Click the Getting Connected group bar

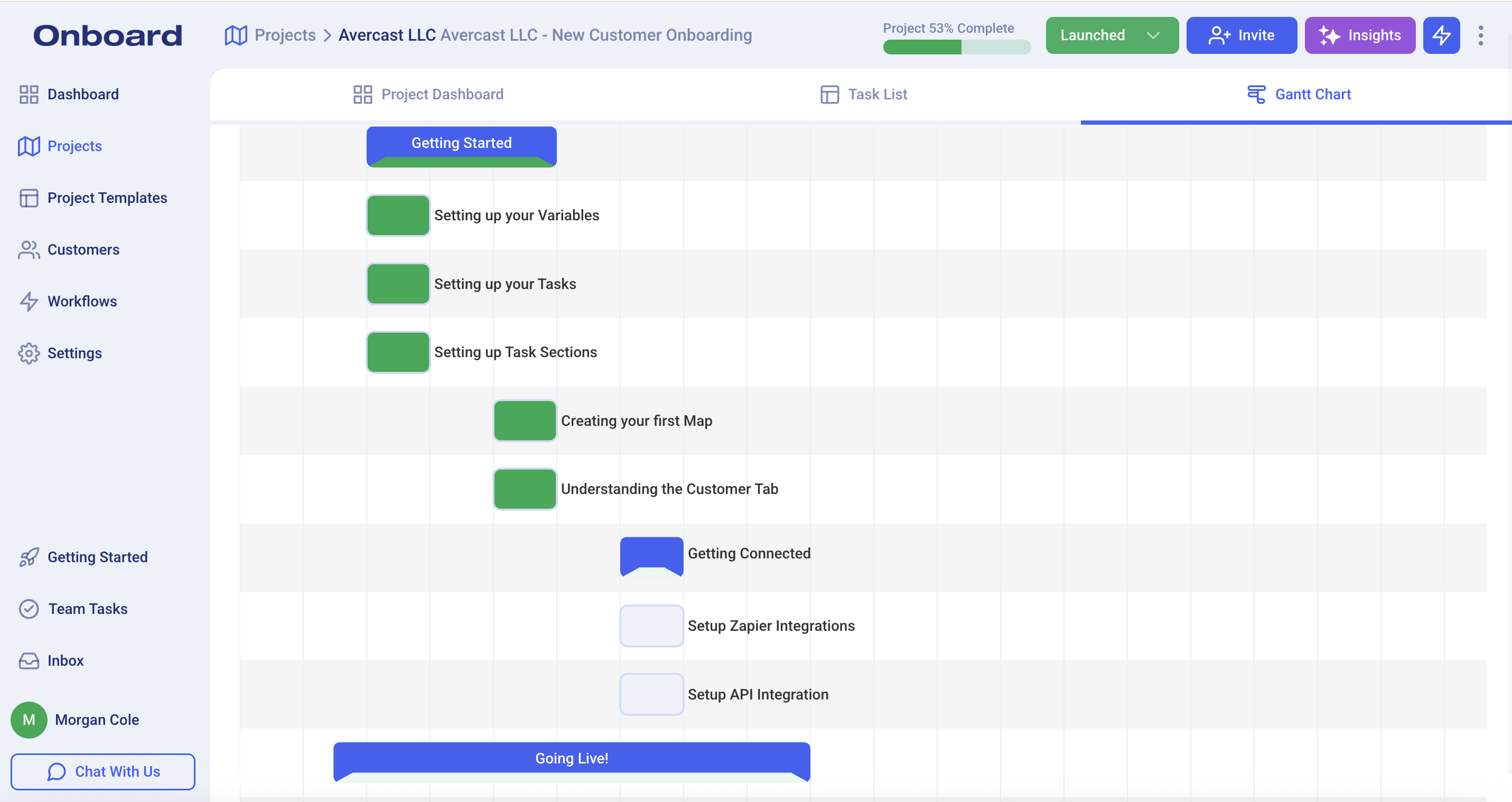(651, 554)
